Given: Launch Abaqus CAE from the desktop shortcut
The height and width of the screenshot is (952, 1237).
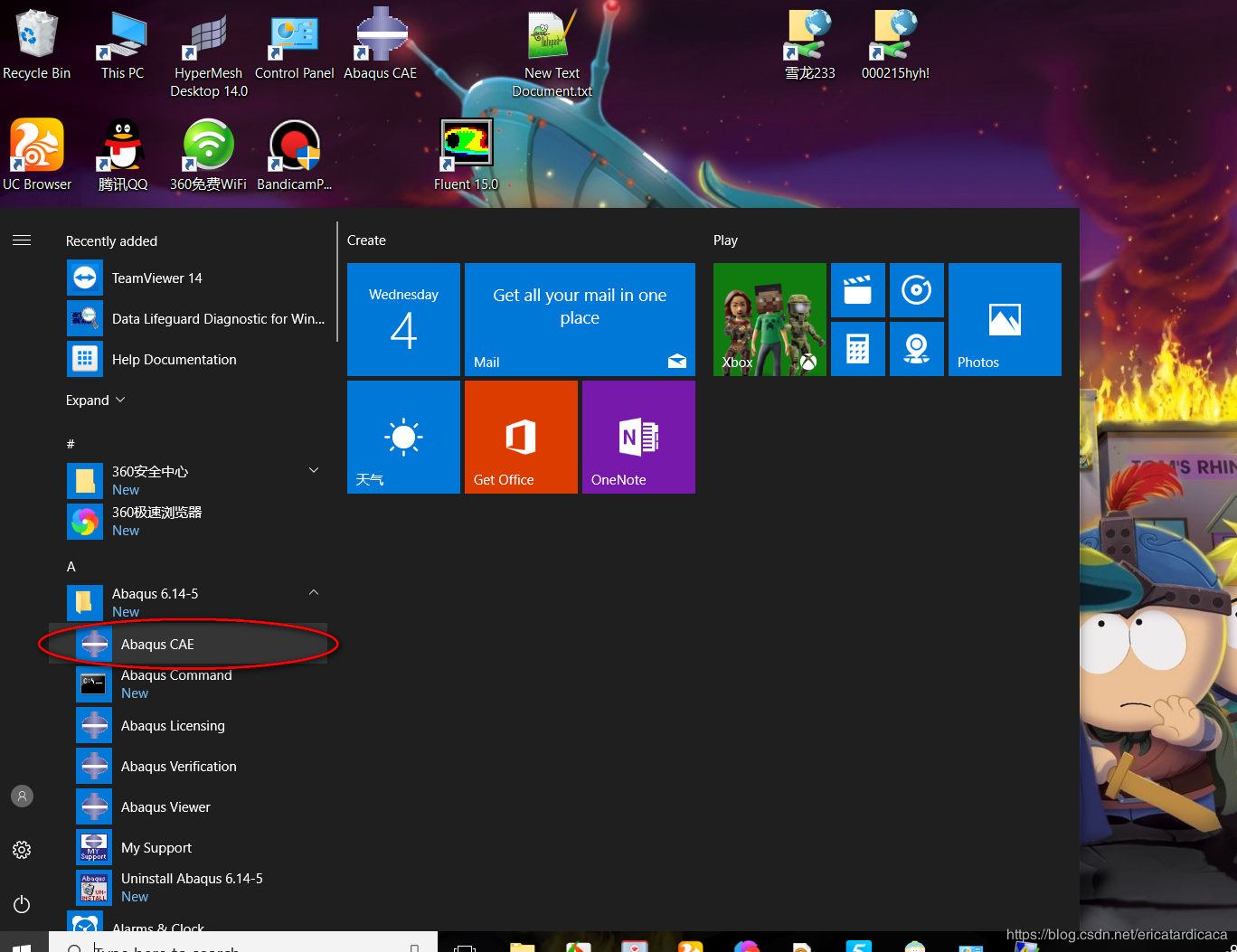Looking at the screenshot, I should pyautogui.click(x=381, y=45).
